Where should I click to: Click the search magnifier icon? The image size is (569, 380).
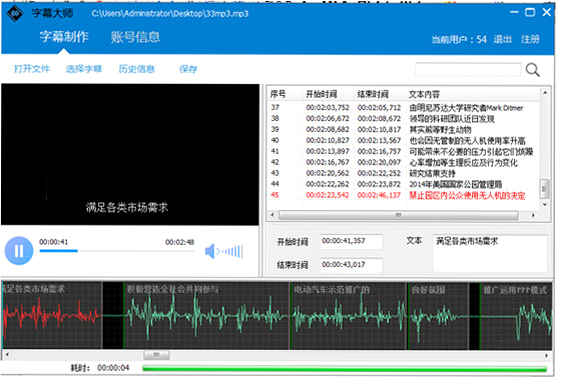point(532,70)
